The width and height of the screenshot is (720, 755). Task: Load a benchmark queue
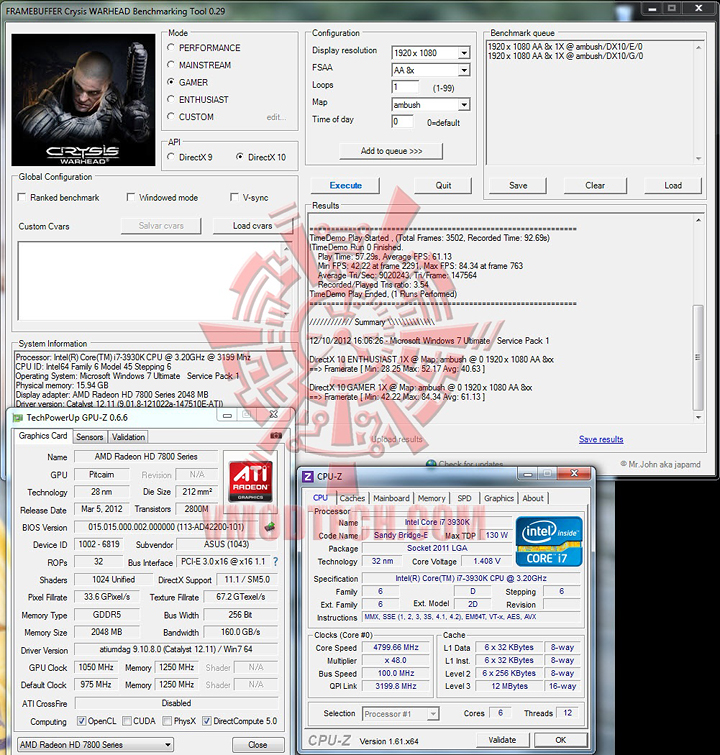click(673, 185)
